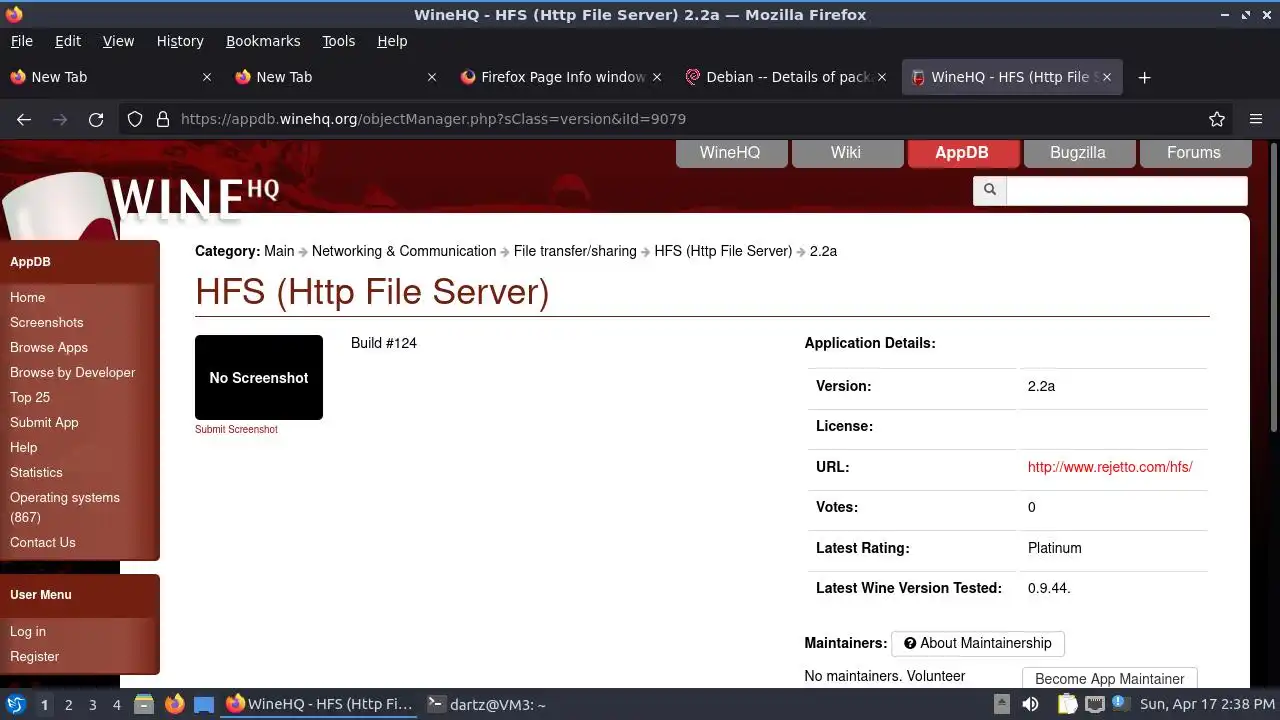Close the Debian package details tab
Image resolution: width=1280 pixels, height=720 pixels.
pos(882,77)
